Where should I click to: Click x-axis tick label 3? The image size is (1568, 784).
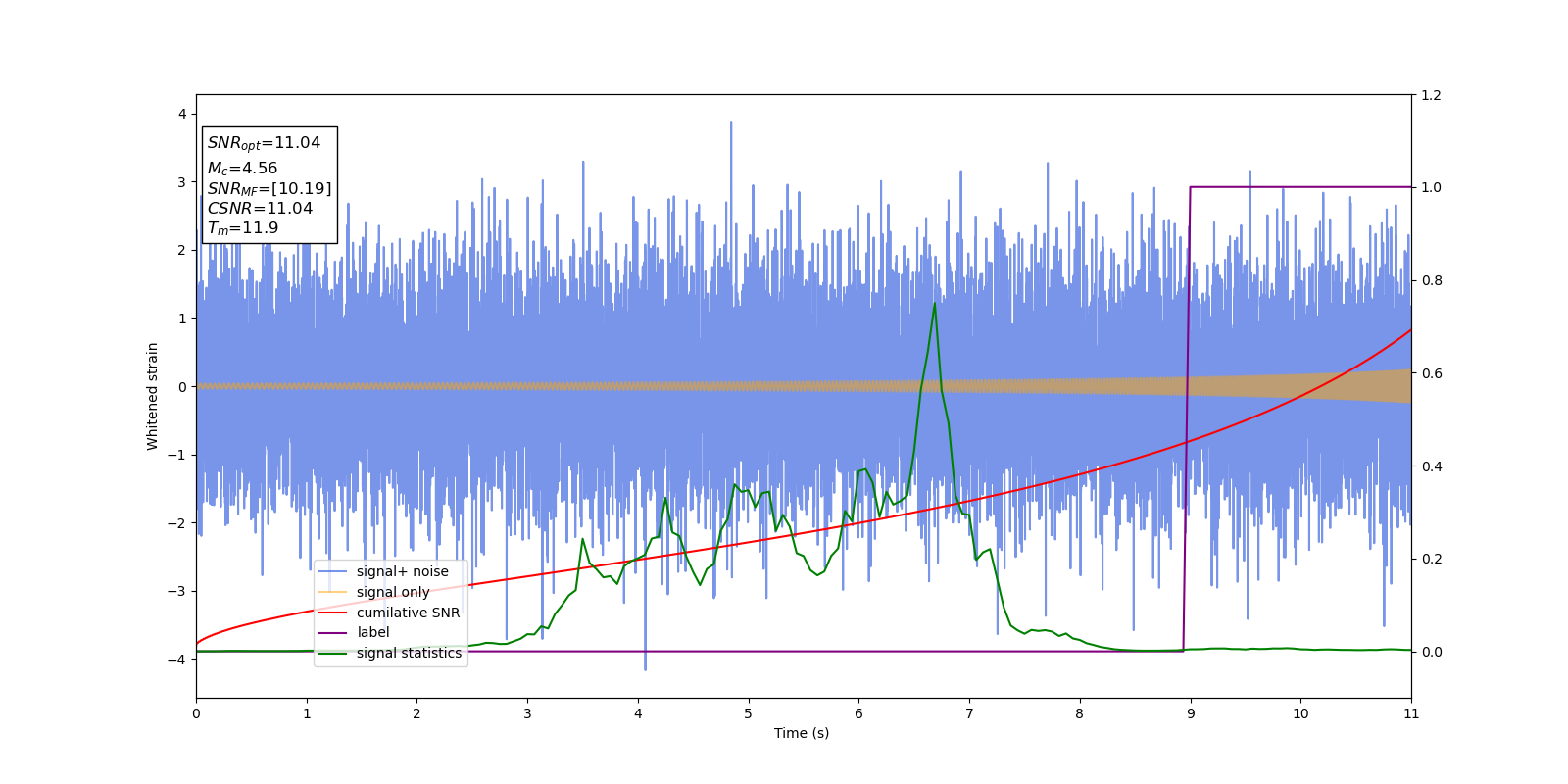(x=527, y=713)
